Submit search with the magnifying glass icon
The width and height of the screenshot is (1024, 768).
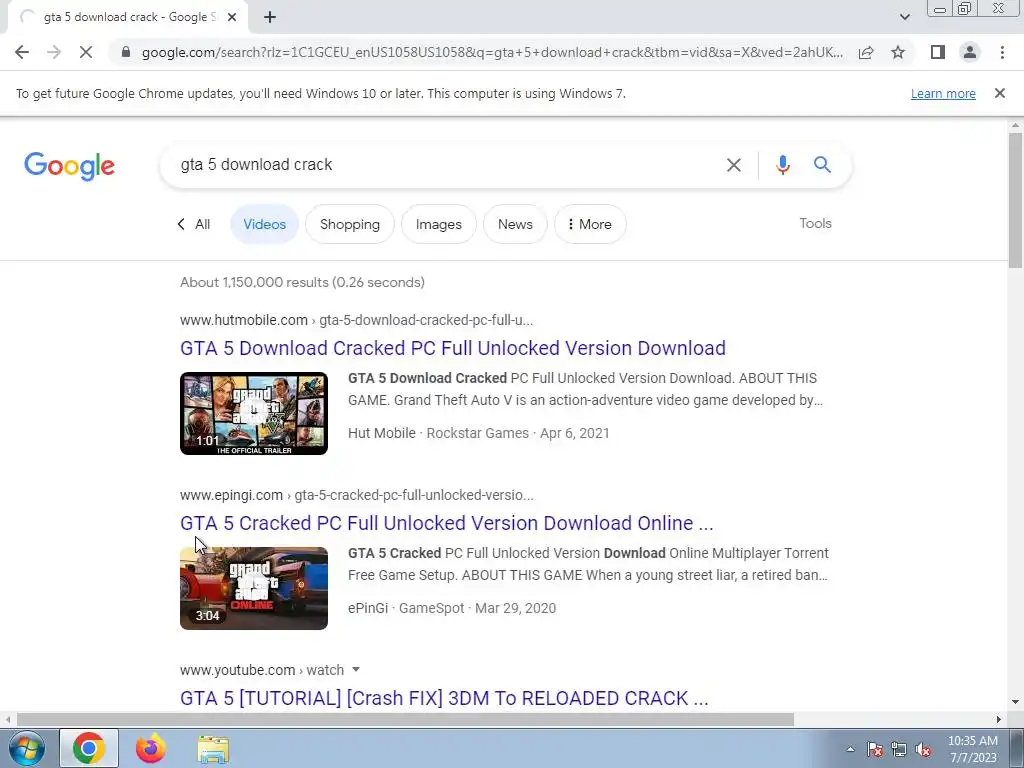[822, 165]
